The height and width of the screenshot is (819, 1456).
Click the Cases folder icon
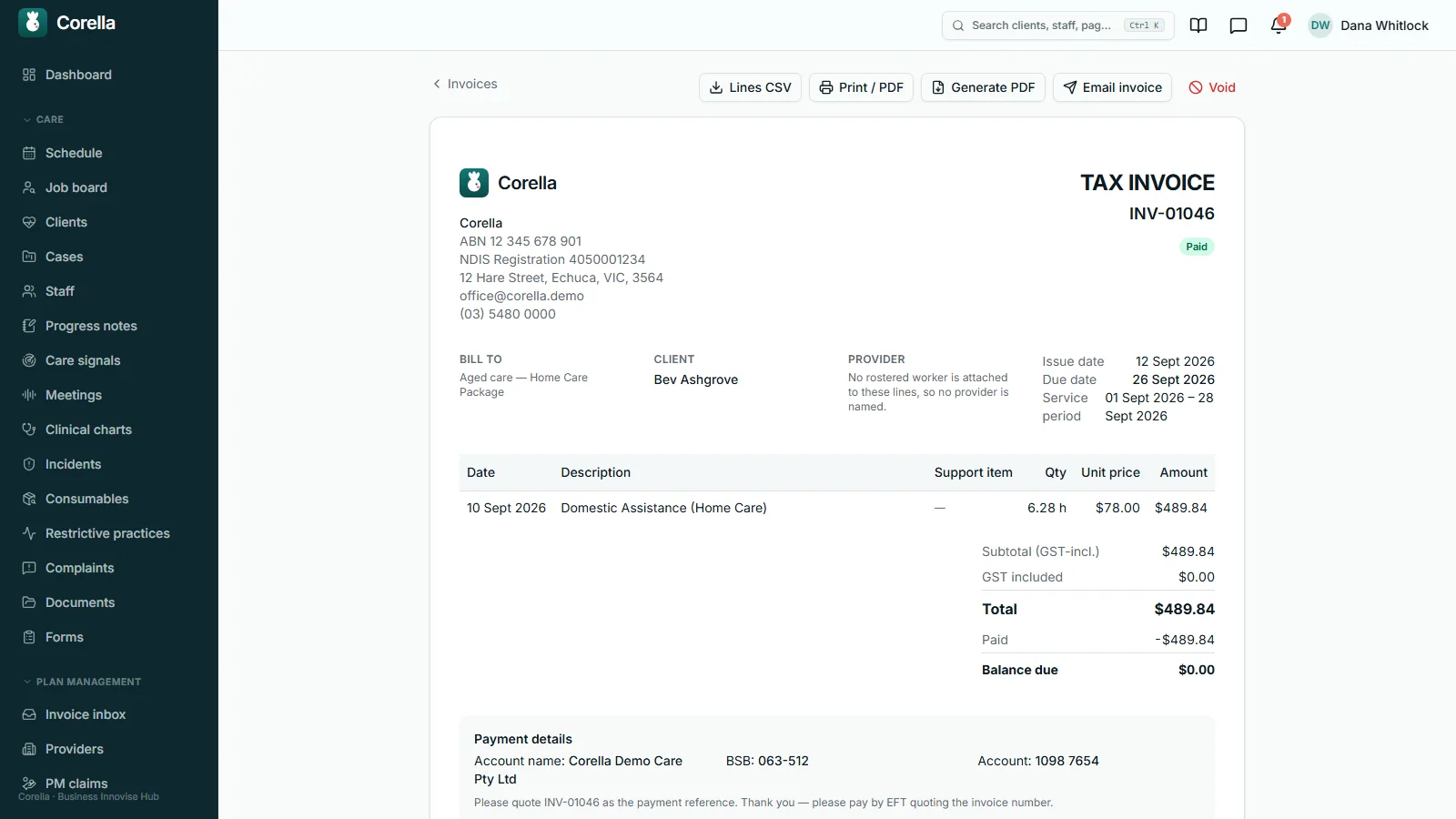[x=29, y=257]
